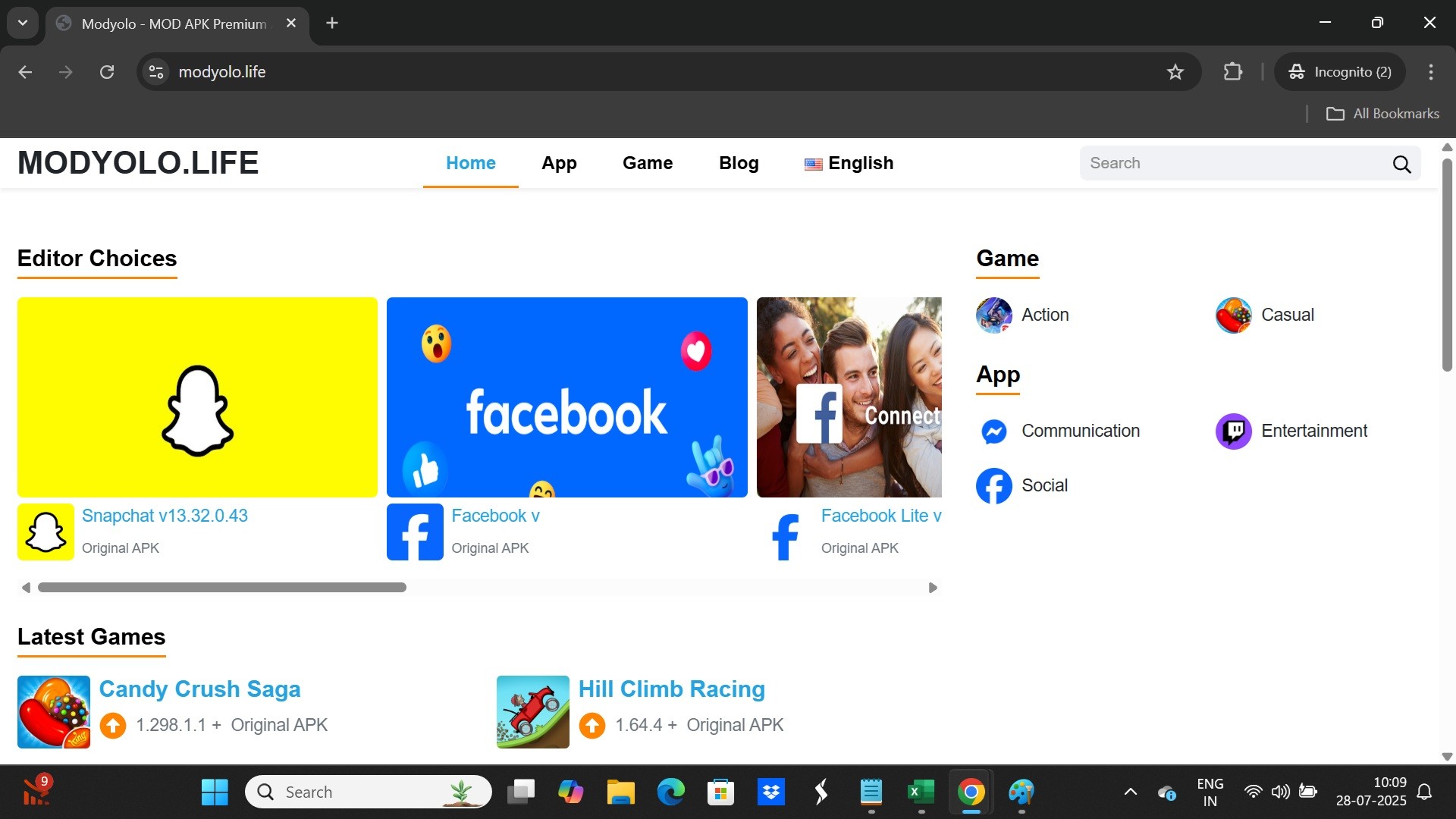Open the Social Facebook category icon
Screen dimensions: 1456x819
[x=993, y=485]
